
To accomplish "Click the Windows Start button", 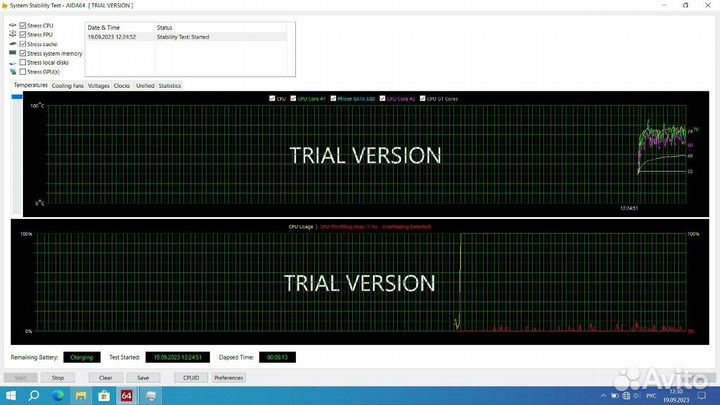I will 10,396.
